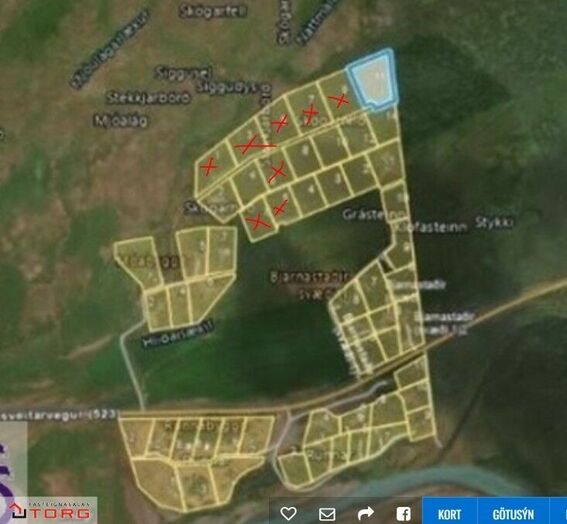
Task: Click the Bjarnastaðir label in map center
Action: 310,277
